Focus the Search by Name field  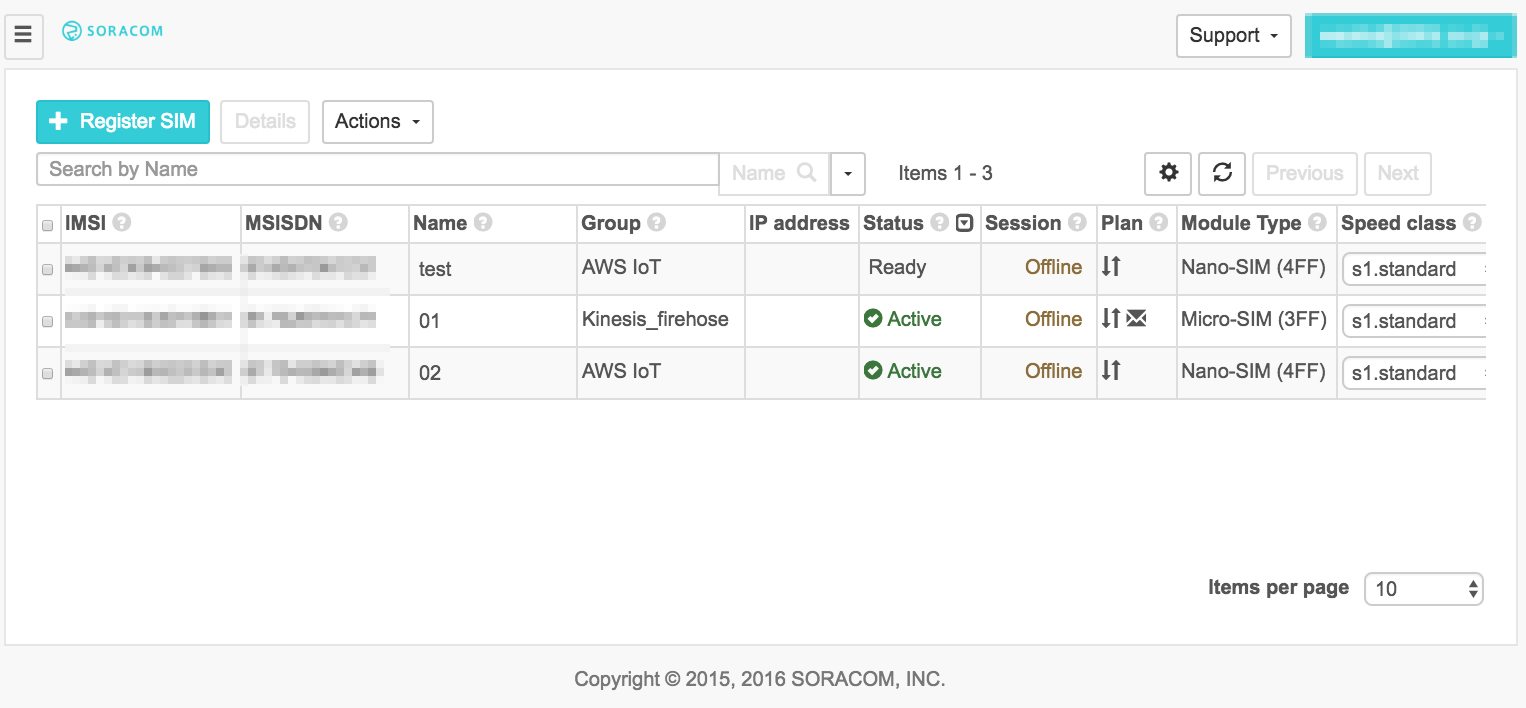(377, 169)
